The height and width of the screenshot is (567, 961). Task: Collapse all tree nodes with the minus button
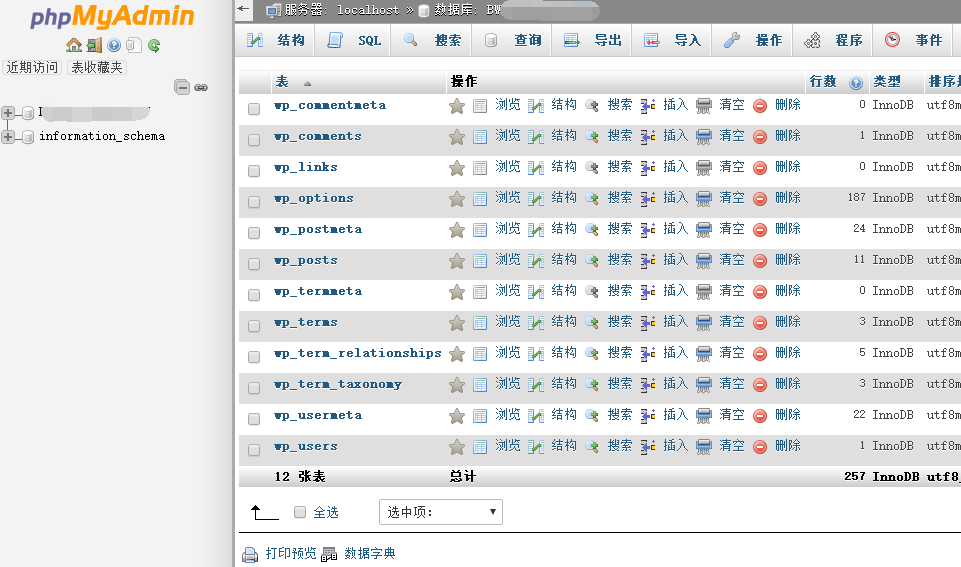pos(182,87)
